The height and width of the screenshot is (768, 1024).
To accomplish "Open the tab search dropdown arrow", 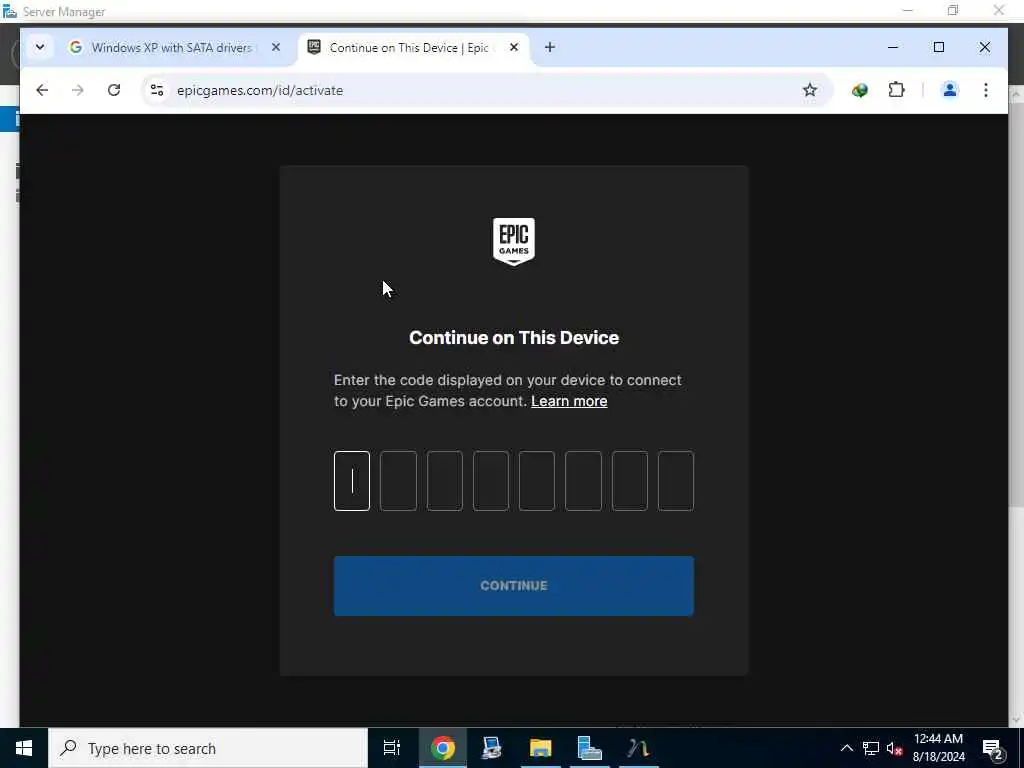I will 40,47.
